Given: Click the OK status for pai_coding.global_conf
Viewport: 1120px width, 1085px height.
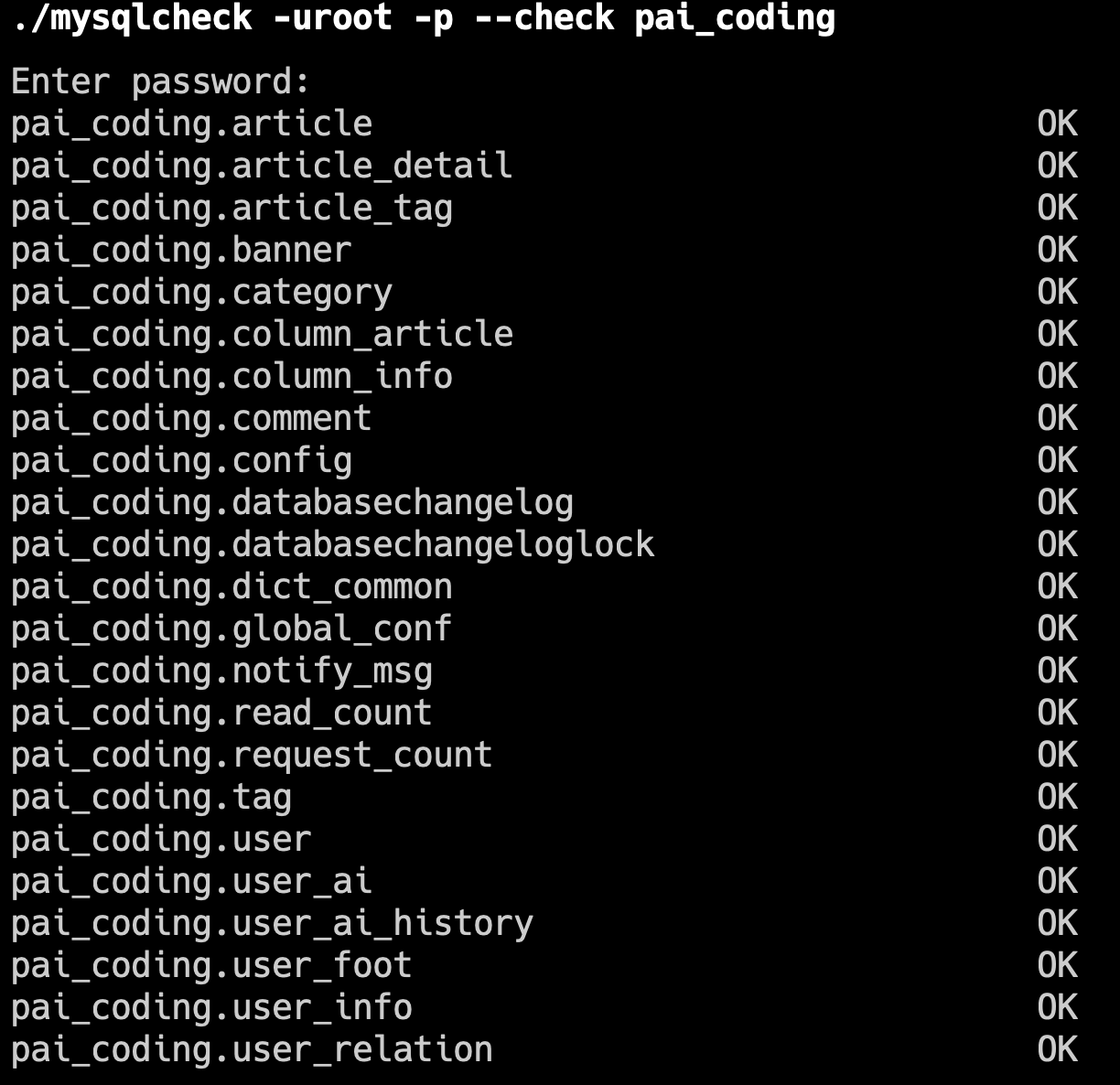Looking at the screenshot, I should [1057, 628].
